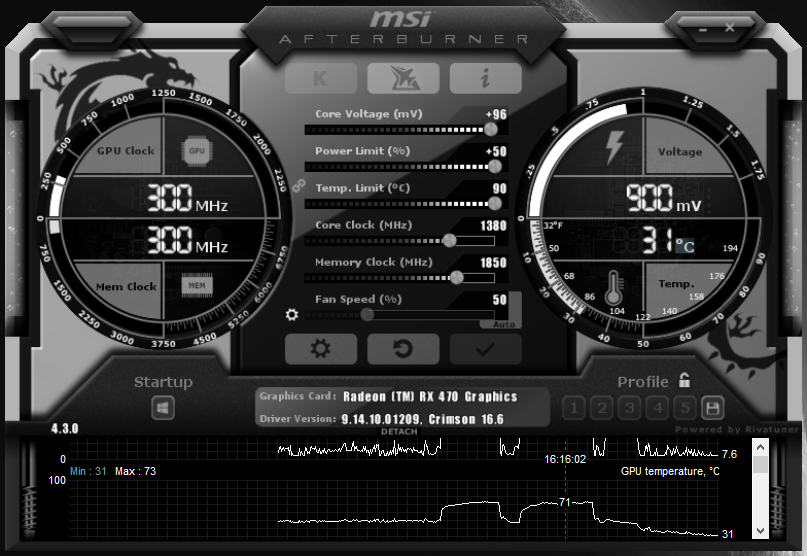Click the monitor scrollbar down arrow
The image size is (807, 556).
click(760, 530)
